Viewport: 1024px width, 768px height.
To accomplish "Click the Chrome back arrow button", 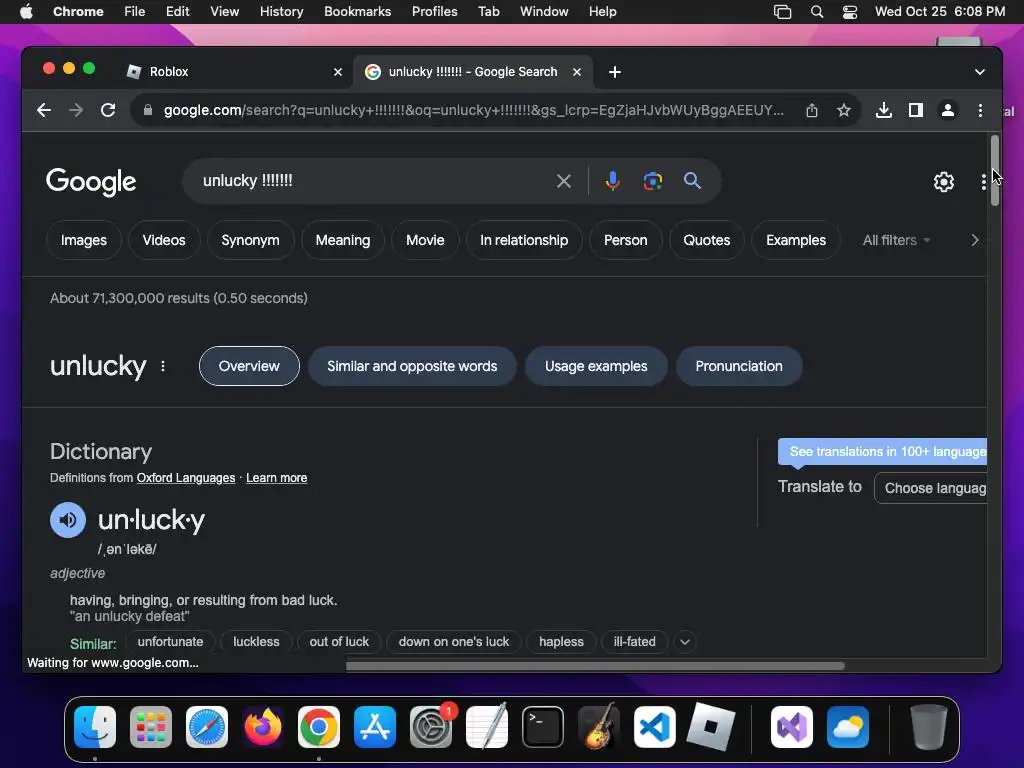I will coord(44,110).
